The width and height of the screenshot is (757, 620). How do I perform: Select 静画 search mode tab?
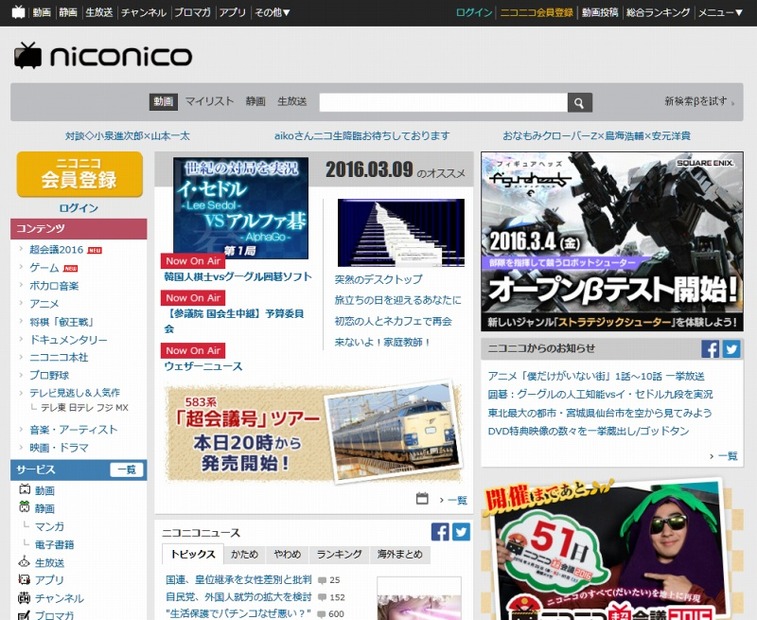255,101
